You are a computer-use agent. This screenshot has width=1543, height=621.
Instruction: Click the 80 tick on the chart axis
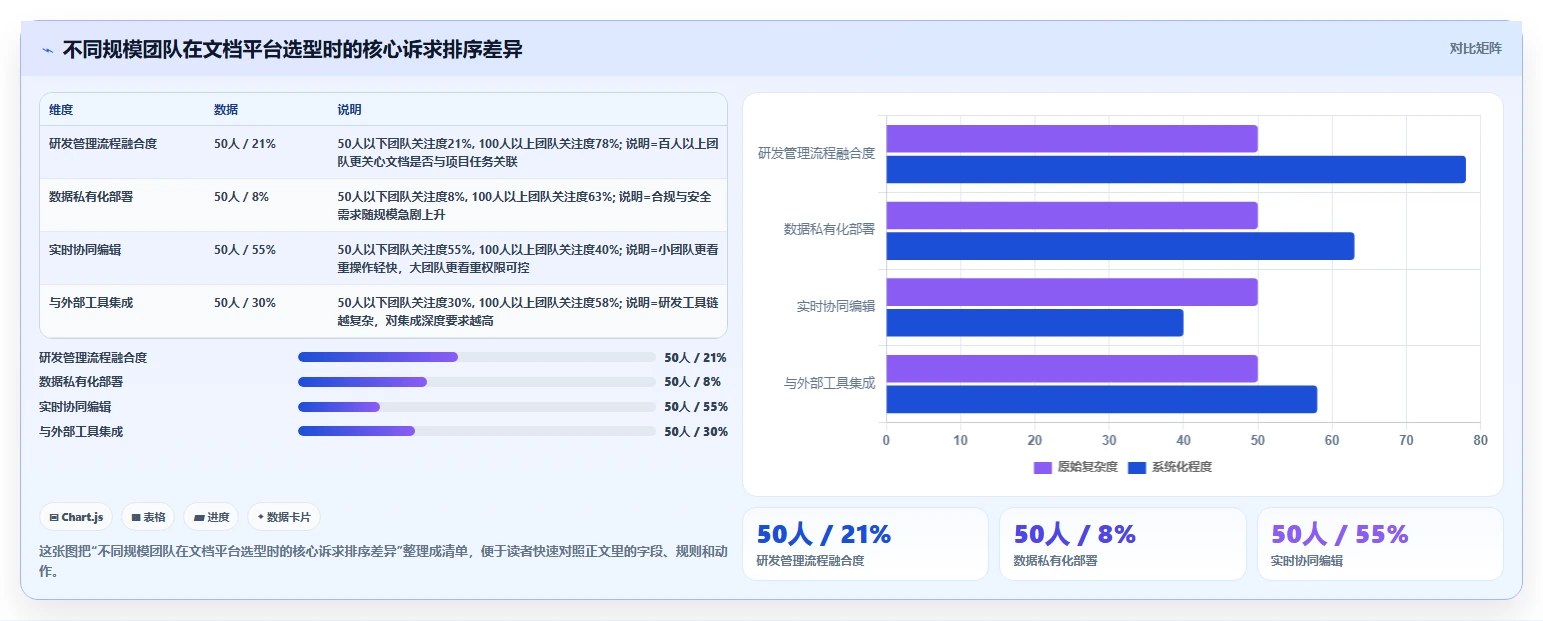coord(1480,440)
